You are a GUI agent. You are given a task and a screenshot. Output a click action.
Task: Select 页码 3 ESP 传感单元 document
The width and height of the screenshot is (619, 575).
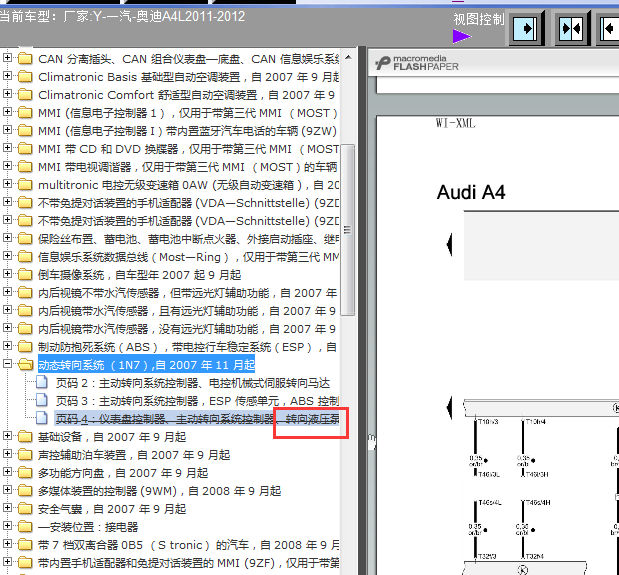coord(197,401)
